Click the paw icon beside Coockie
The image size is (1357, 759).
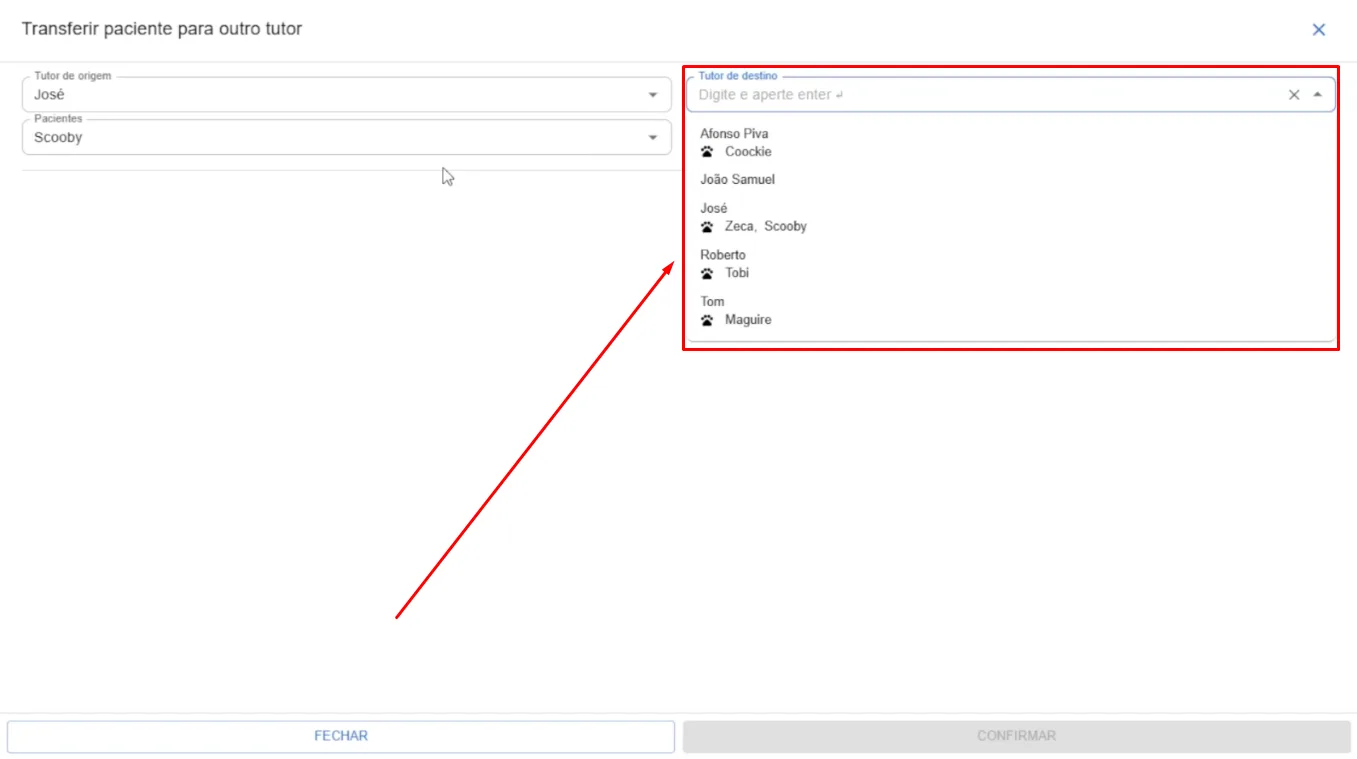tap(707, 152)
